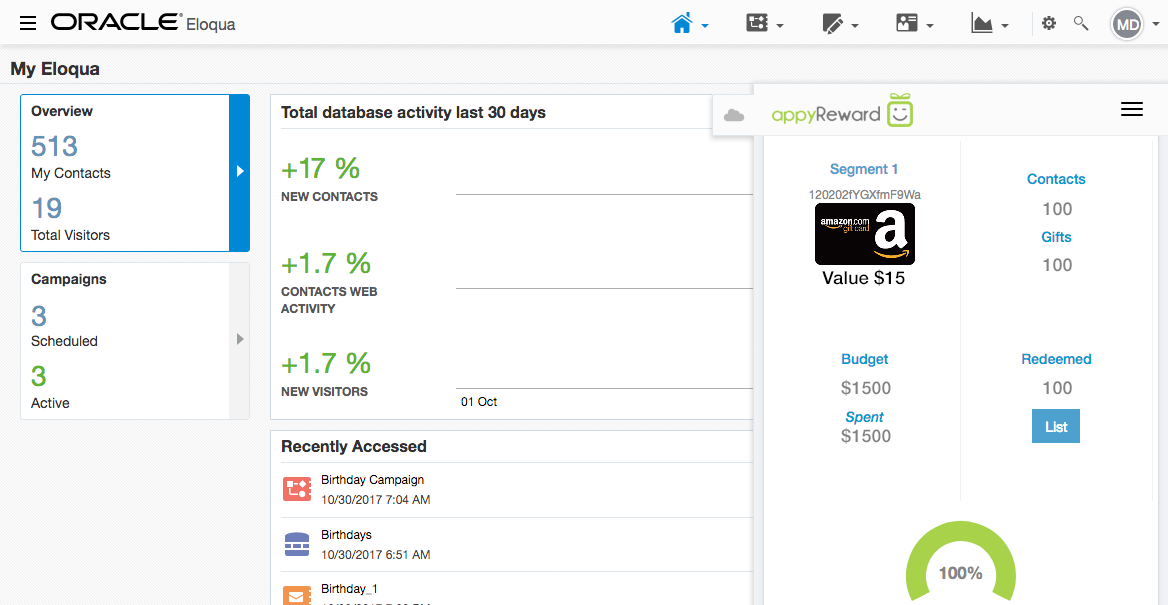
Task: Open the Settings gear icon
Action: (1049, 23)
